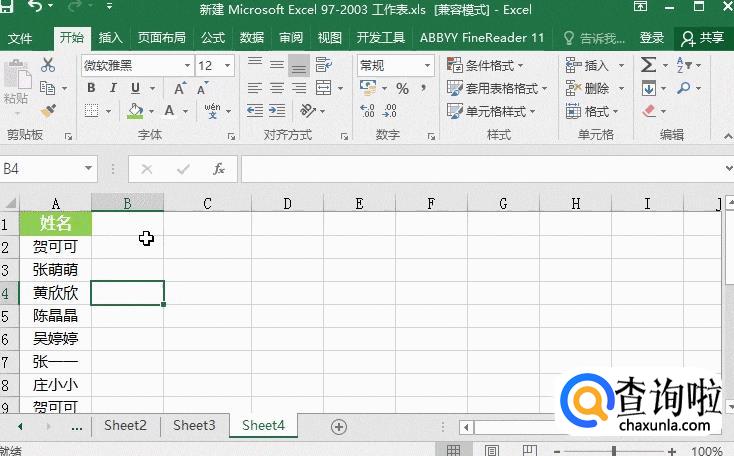734x456 pixels.
Task: Apply accounting number format
Action: (368, 88)
